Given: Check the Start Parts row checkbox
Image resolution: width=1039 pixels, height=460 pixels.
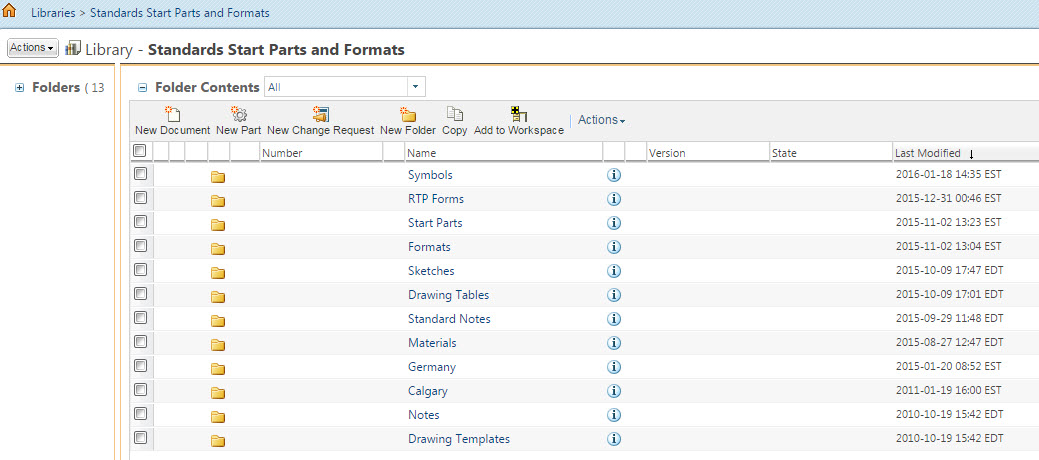Looking at the screenshot, I should coord(140,221).
